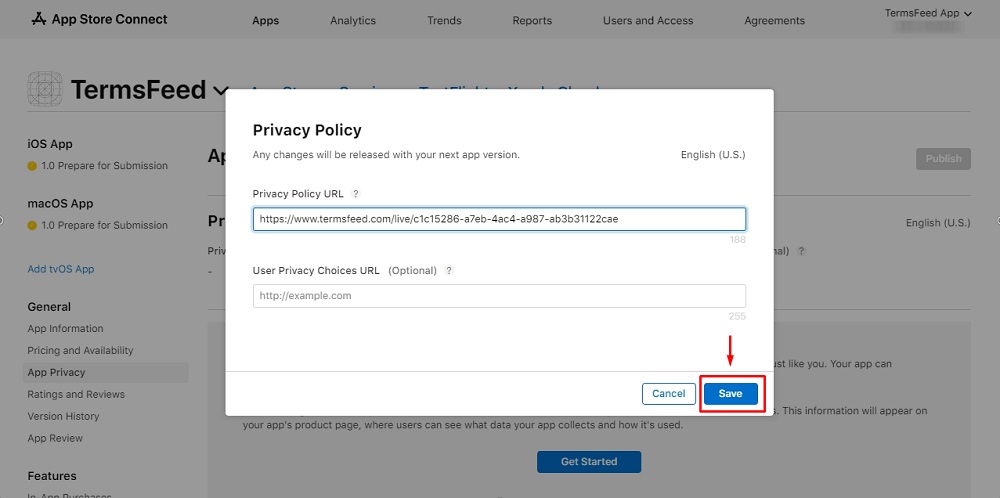The height and width of the screenshot is (498, 1000).
Task: Open App Review in sidebar
Action: coord(55,439)
